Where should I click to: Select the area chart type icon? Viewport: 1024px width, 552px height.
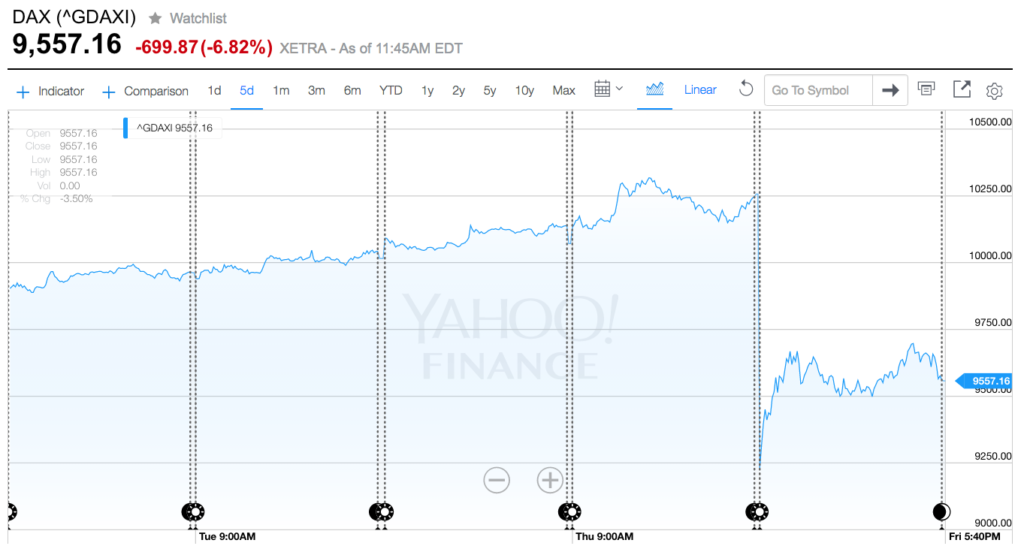tap(654, 89)
